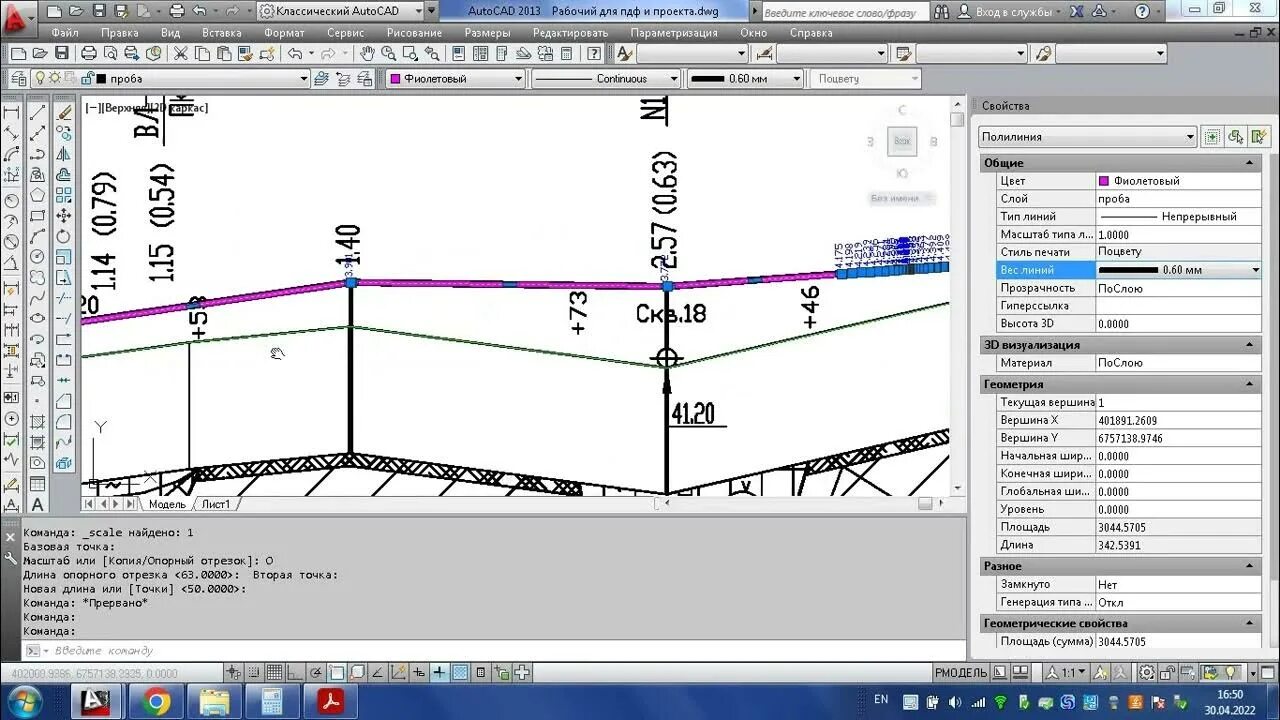Select the Rectangle draw tool
Viewport: 1280px width, 720px height.
click(x=37, y=215)
